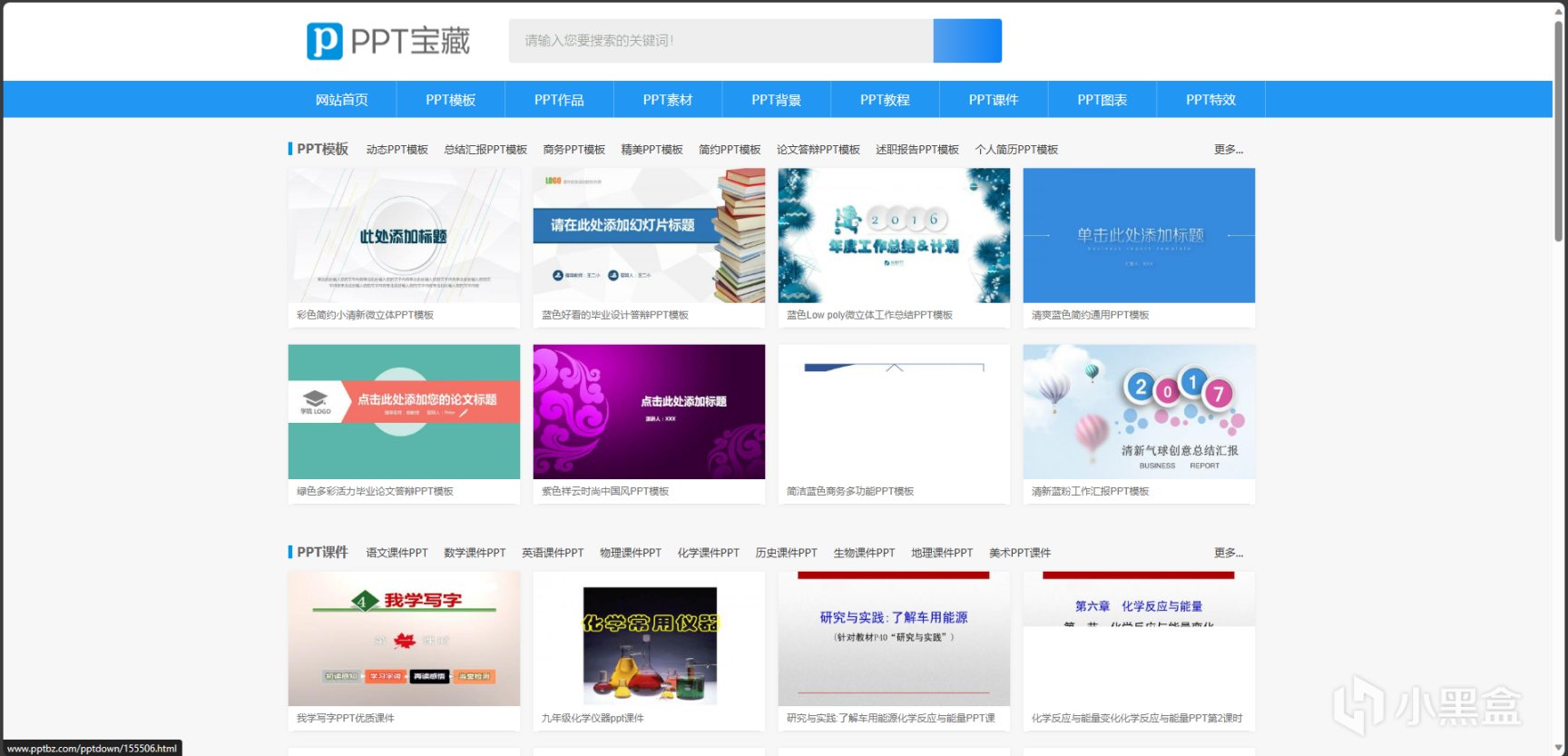Select PPT素材 in the navigation bar
Viewport: 1568px width, 756px height.
(668, 100)
